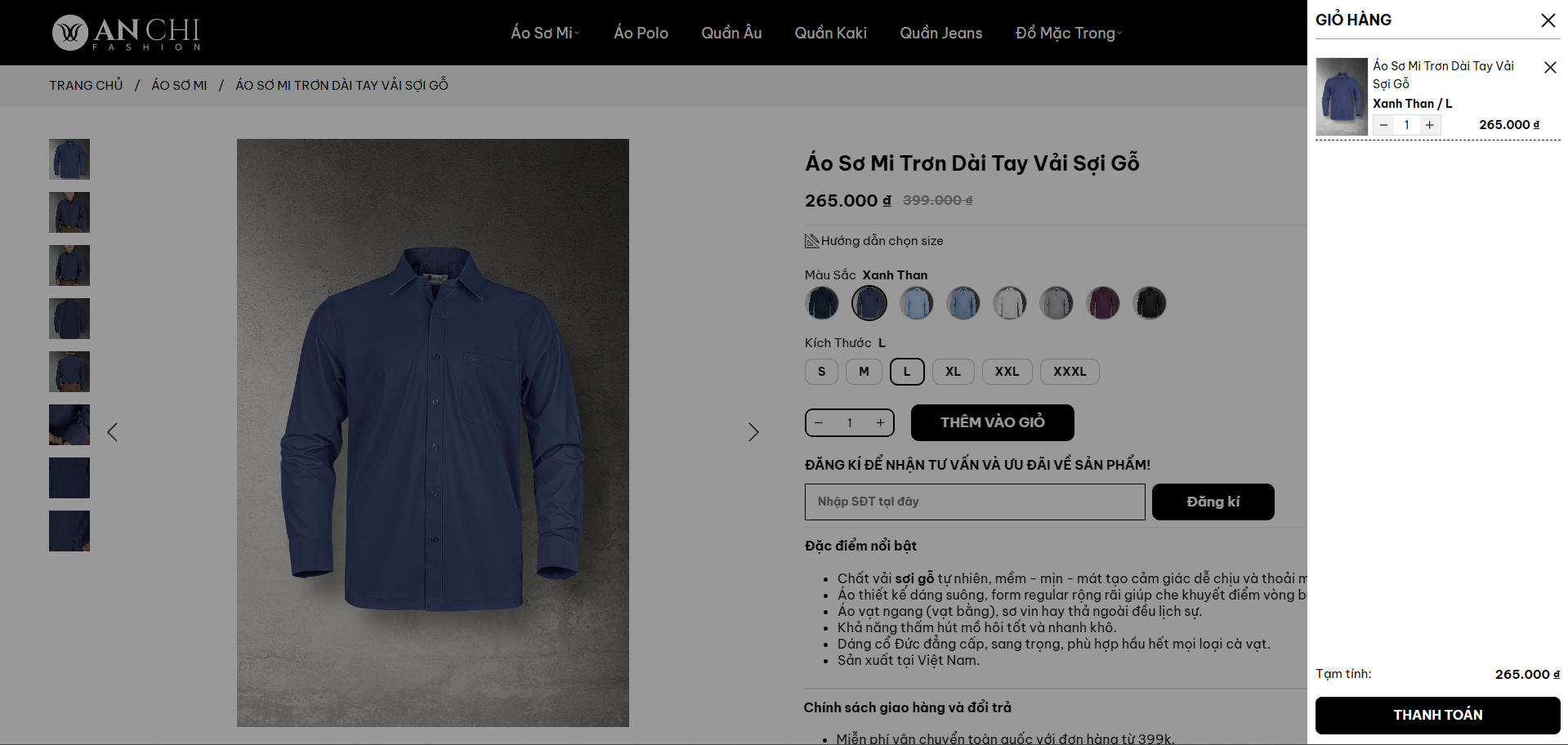Viewport: 1568px width, 745px height.
Task: Increase quantity with the plus icon
Action: [880, 422]
